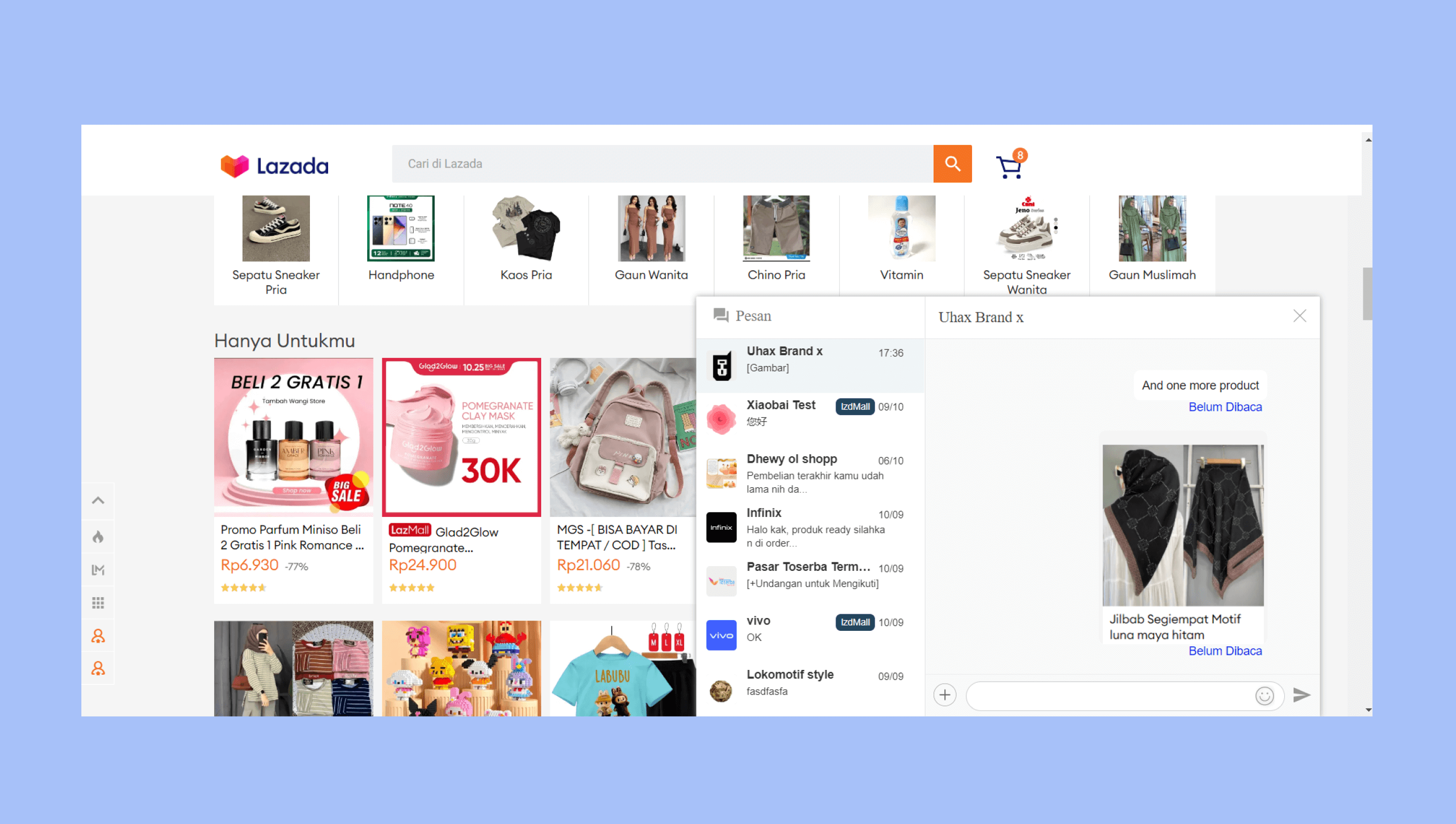Click the orange search magnifier button

(952, 164)
